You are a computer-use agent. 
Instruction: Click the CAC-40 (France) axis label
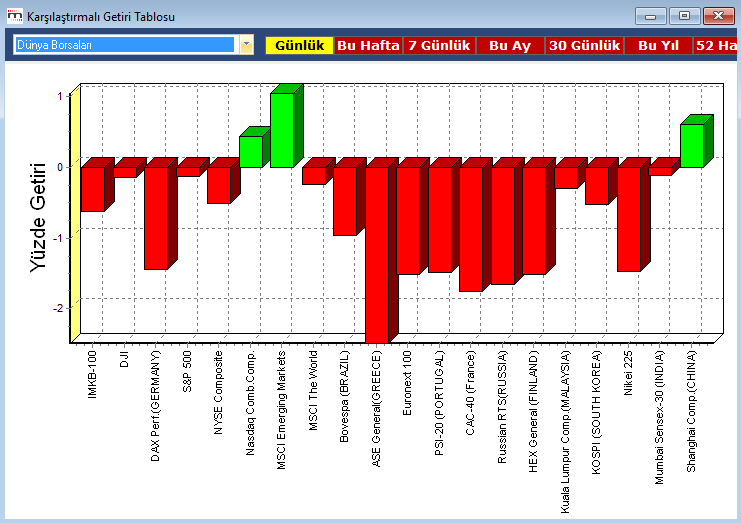[470, 393]
